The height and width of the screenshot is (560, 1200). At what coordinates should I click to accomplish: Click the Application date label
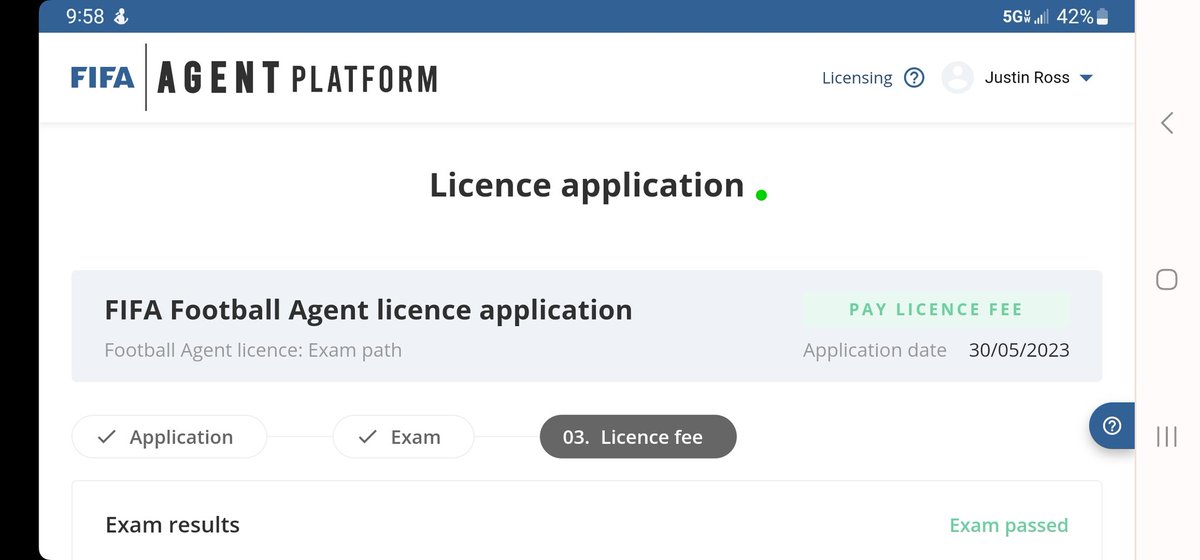(875, 350)
